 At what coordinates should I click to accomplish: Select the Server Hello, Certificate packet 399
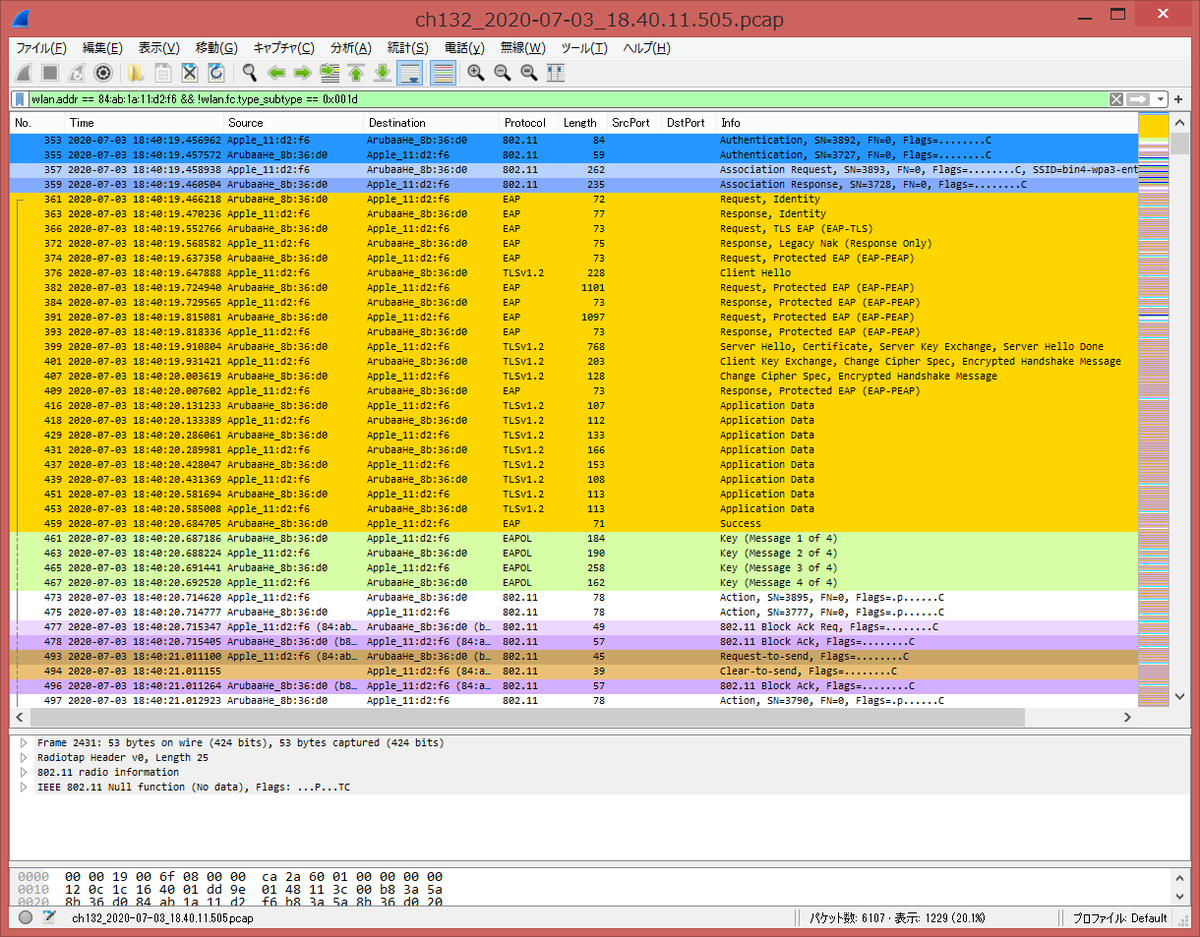click(574, 346)
